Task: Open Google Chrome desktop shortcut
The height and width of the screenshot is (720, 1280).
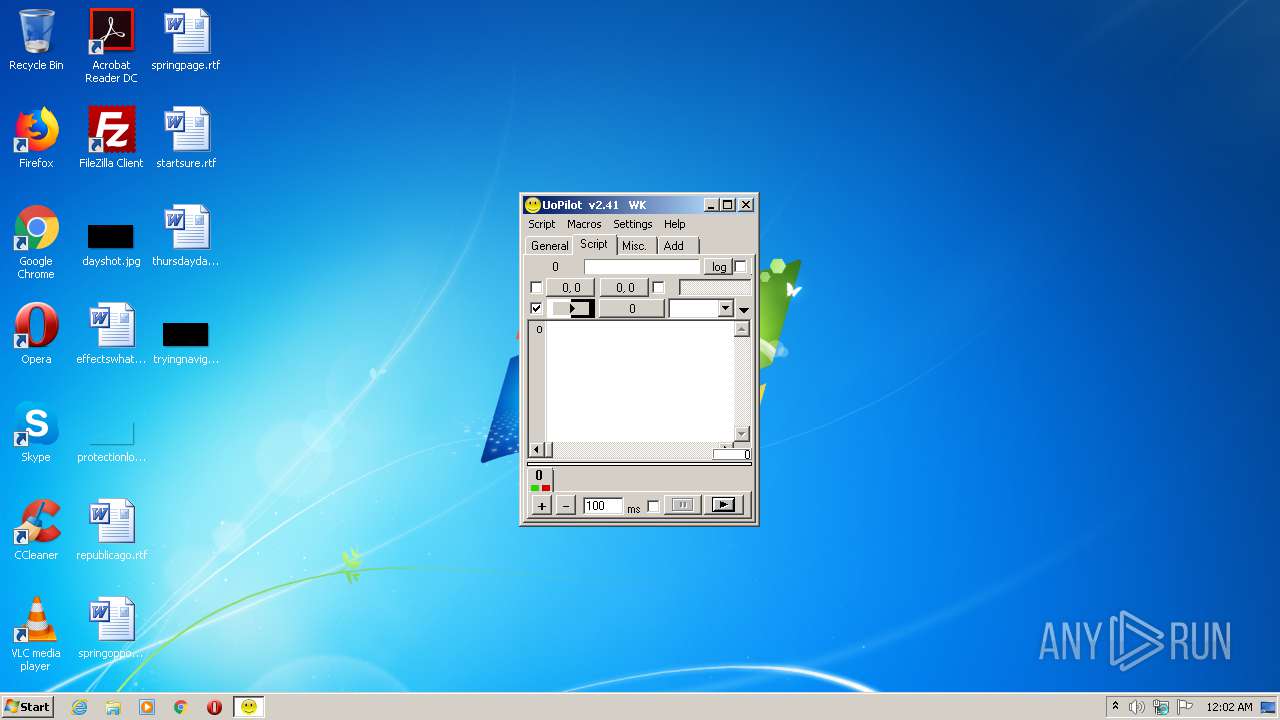Action: click(x=36, y=242)
